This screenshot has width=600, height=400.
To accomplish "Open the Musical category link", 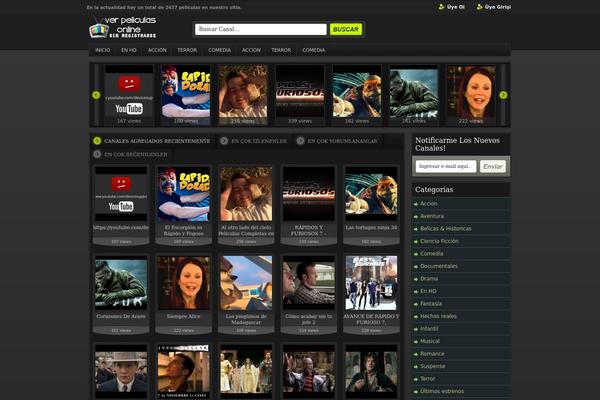I will pyautogui.click(x=430, y=341).
